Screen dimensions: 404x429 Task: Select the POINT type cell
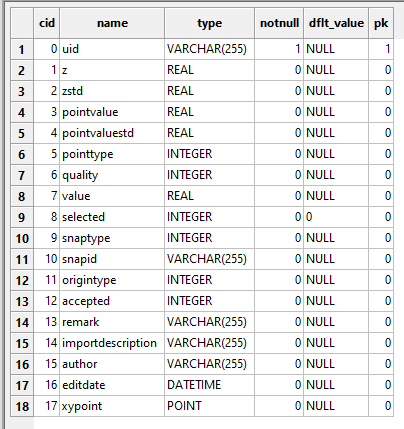click(209, 406)
